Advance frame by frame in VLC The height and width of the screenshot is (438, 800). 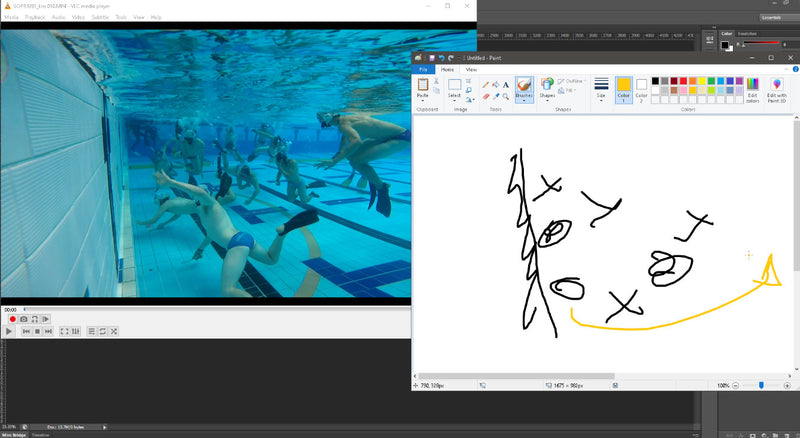pyautogui.click(x=45, y=319)
